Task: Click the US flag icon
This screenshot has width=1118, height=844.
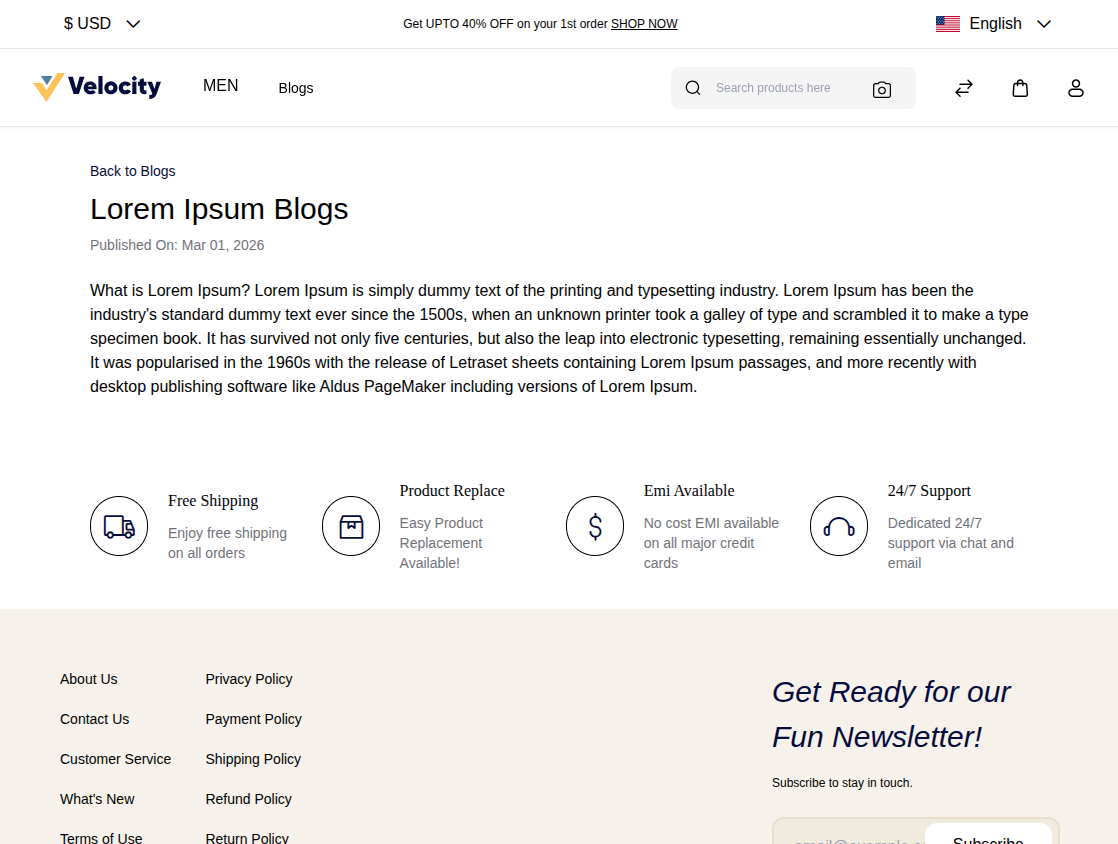Action: (947, 23)
